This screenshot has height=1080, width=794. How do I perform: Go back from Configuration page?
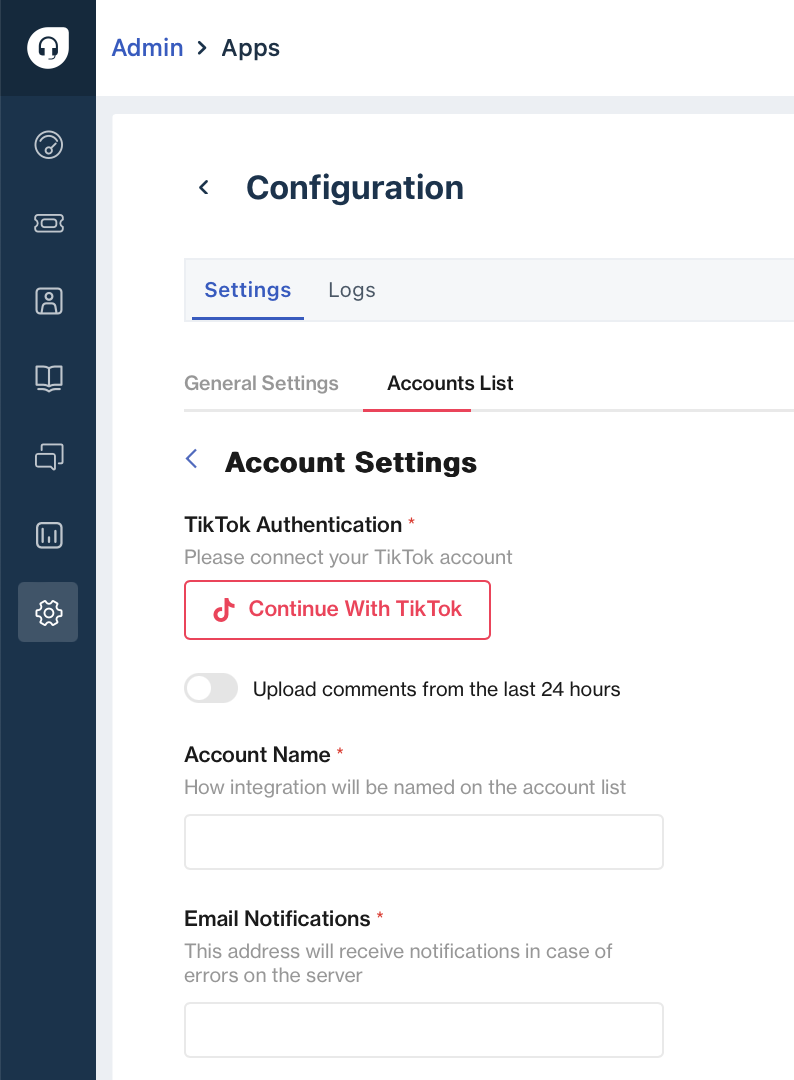pyautogui.click(x=204, y=187)
